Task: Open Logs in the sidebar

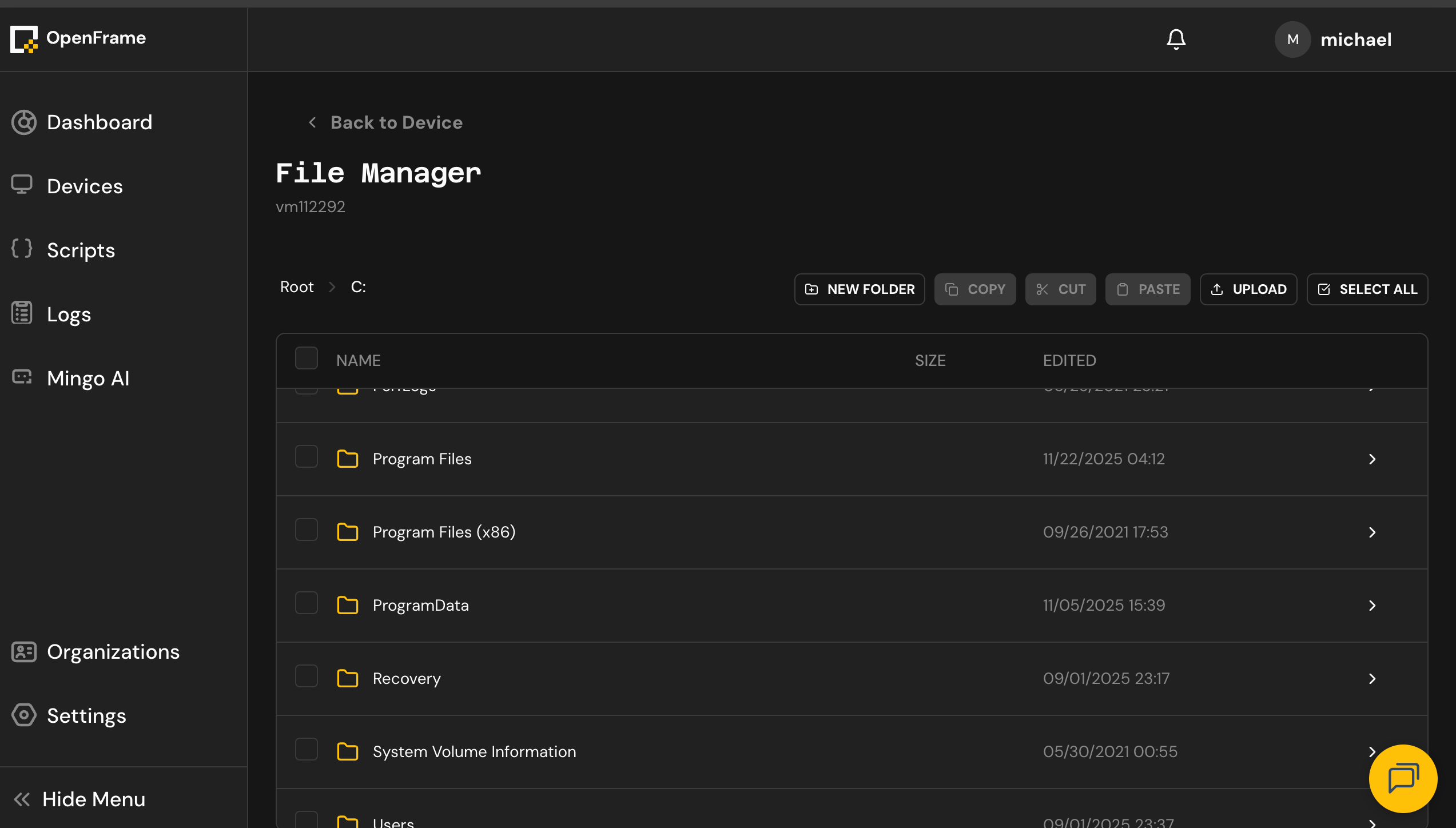Action: (x=69, y=315)
